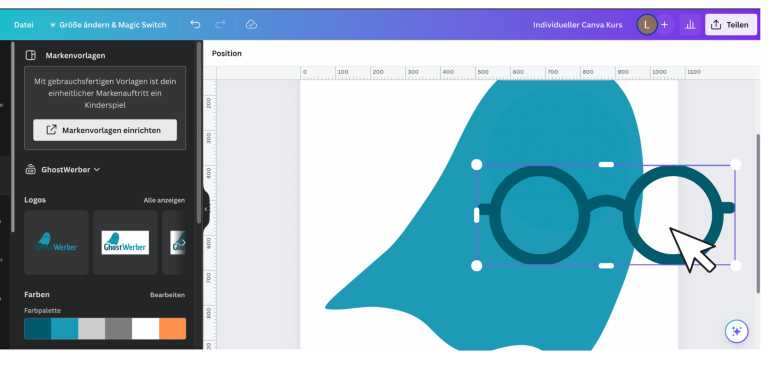
Task: Open the analytics bar chart icon
Action: 690,24
